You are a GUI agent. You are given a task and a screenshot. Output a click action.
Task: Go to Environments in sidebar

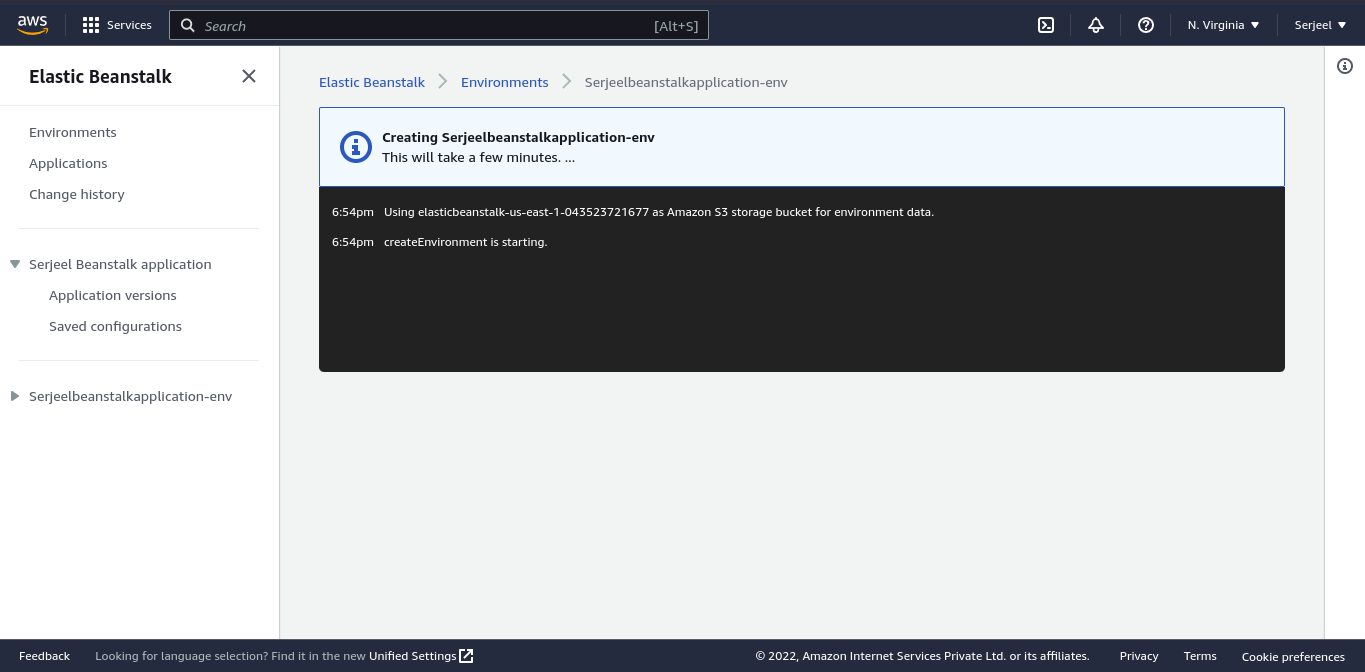coord(73,132)
